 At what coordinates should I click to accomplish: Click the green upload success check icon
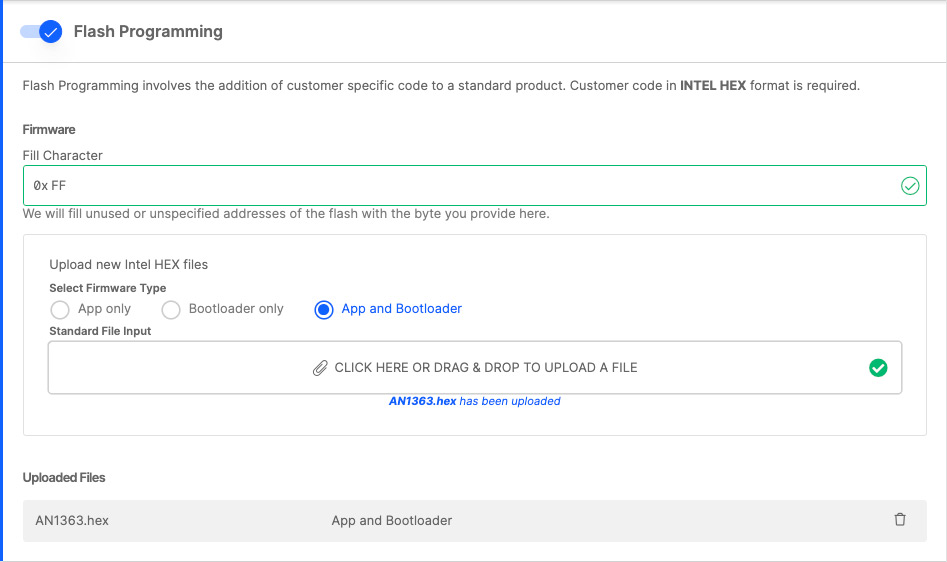(x=878, y=368)
